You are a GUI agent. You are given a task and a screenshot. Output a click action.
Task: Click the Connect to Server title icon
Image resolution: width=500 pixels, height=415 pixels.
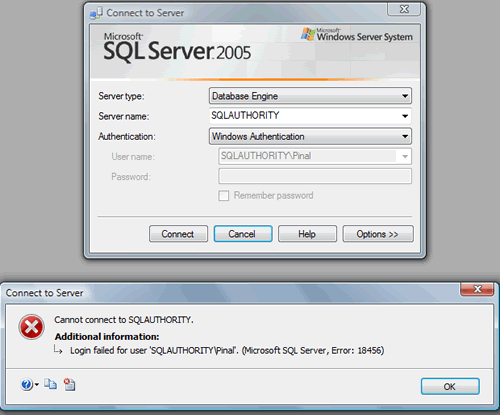point(96,13)
